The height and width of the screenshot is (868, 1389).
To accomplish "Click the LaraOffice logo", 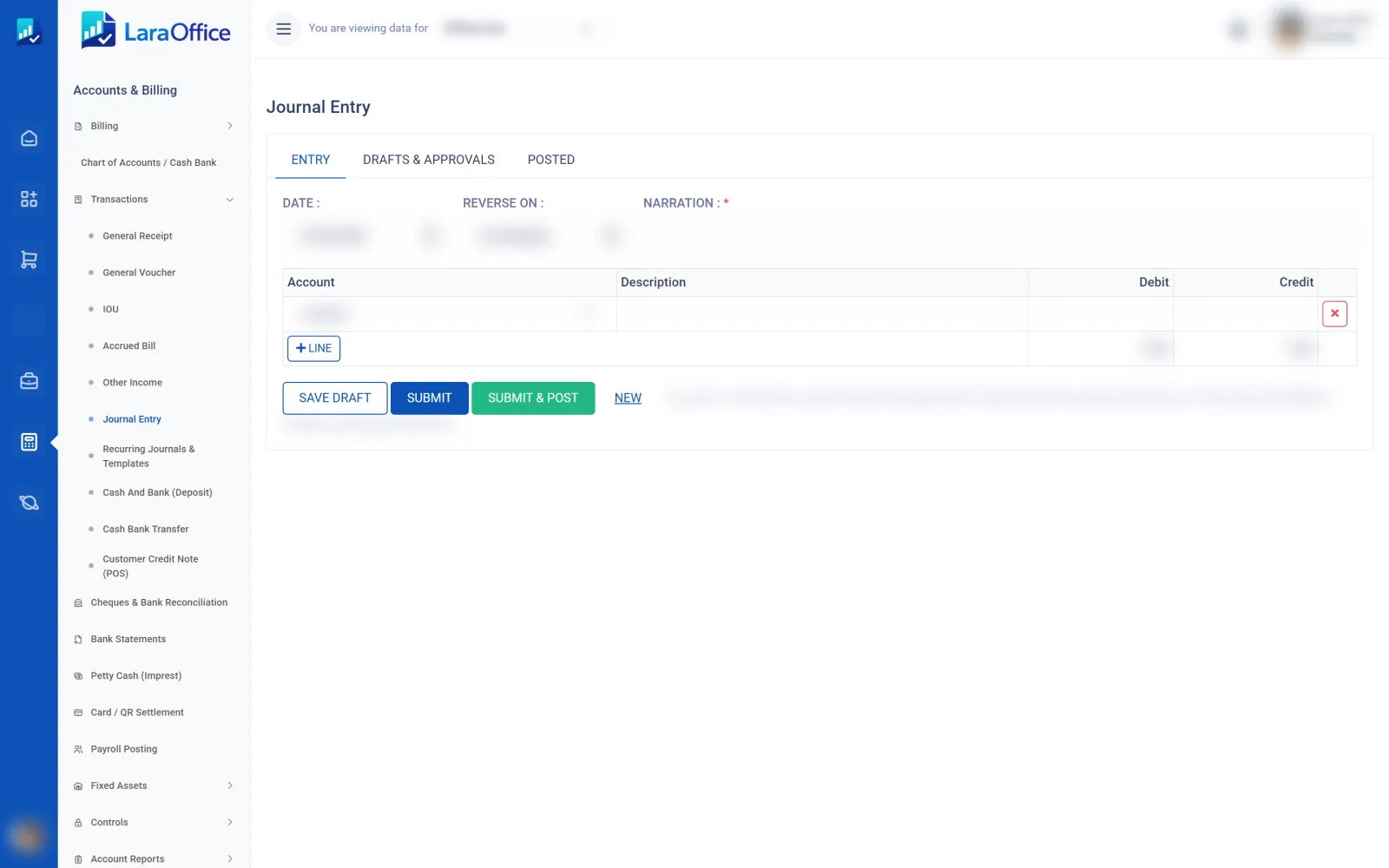I will click(155, 30).
